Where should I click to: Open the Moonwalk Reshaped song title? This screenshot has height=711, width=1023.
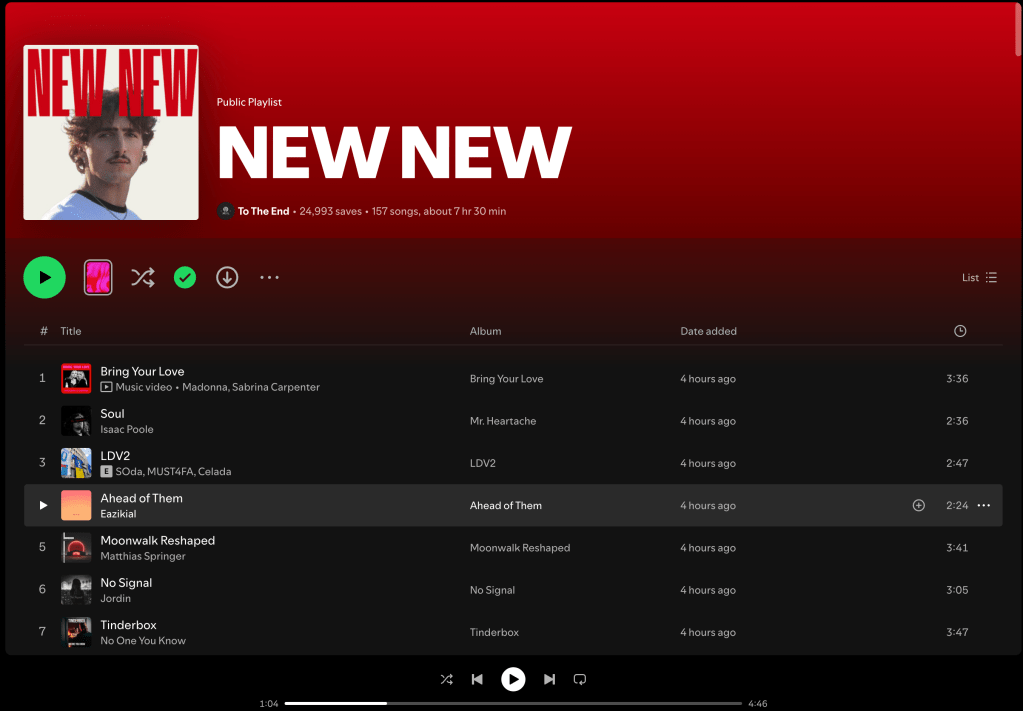[x=157, y=540]
